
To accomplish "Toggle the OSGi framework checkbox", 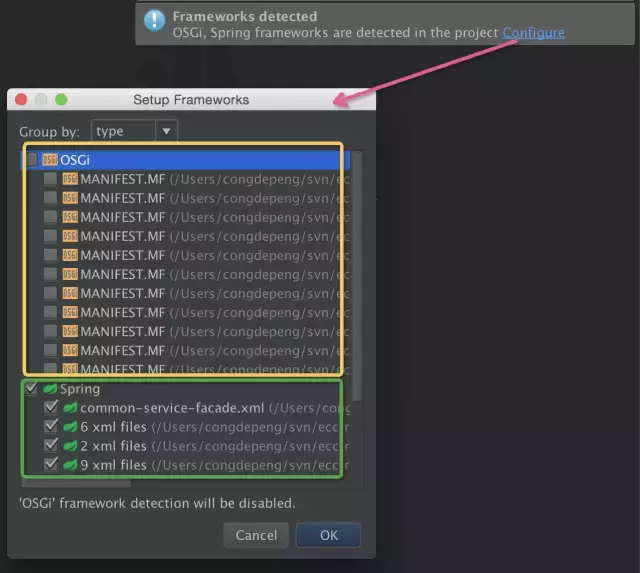I will tap(31, 160).
